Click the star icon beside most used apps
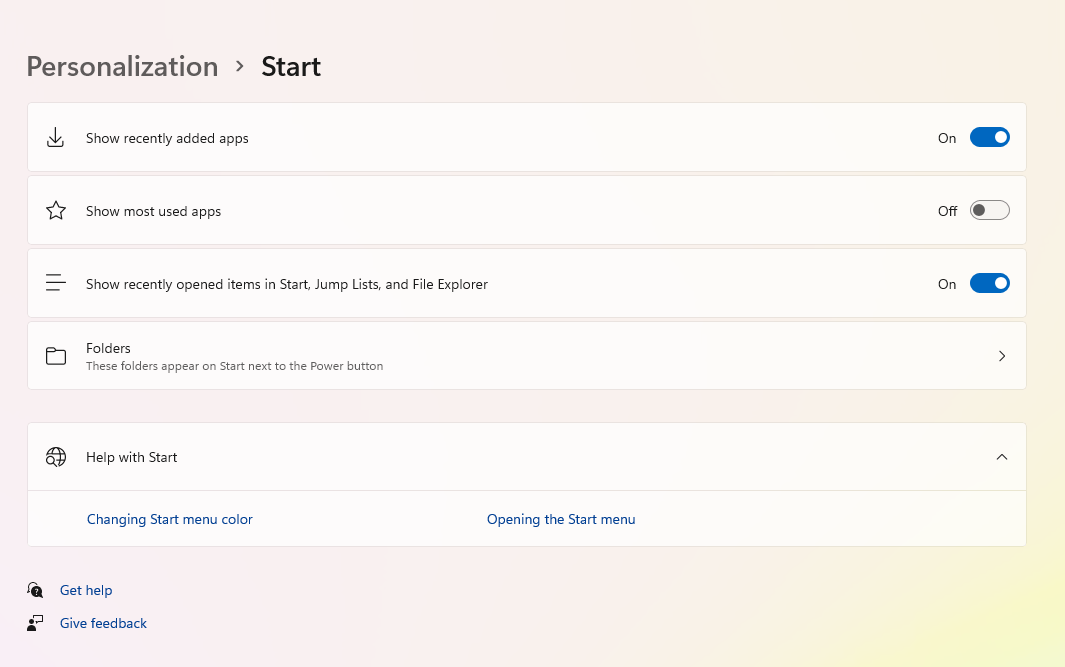The width and height of the screenshot is (1065, 667). 56,211
